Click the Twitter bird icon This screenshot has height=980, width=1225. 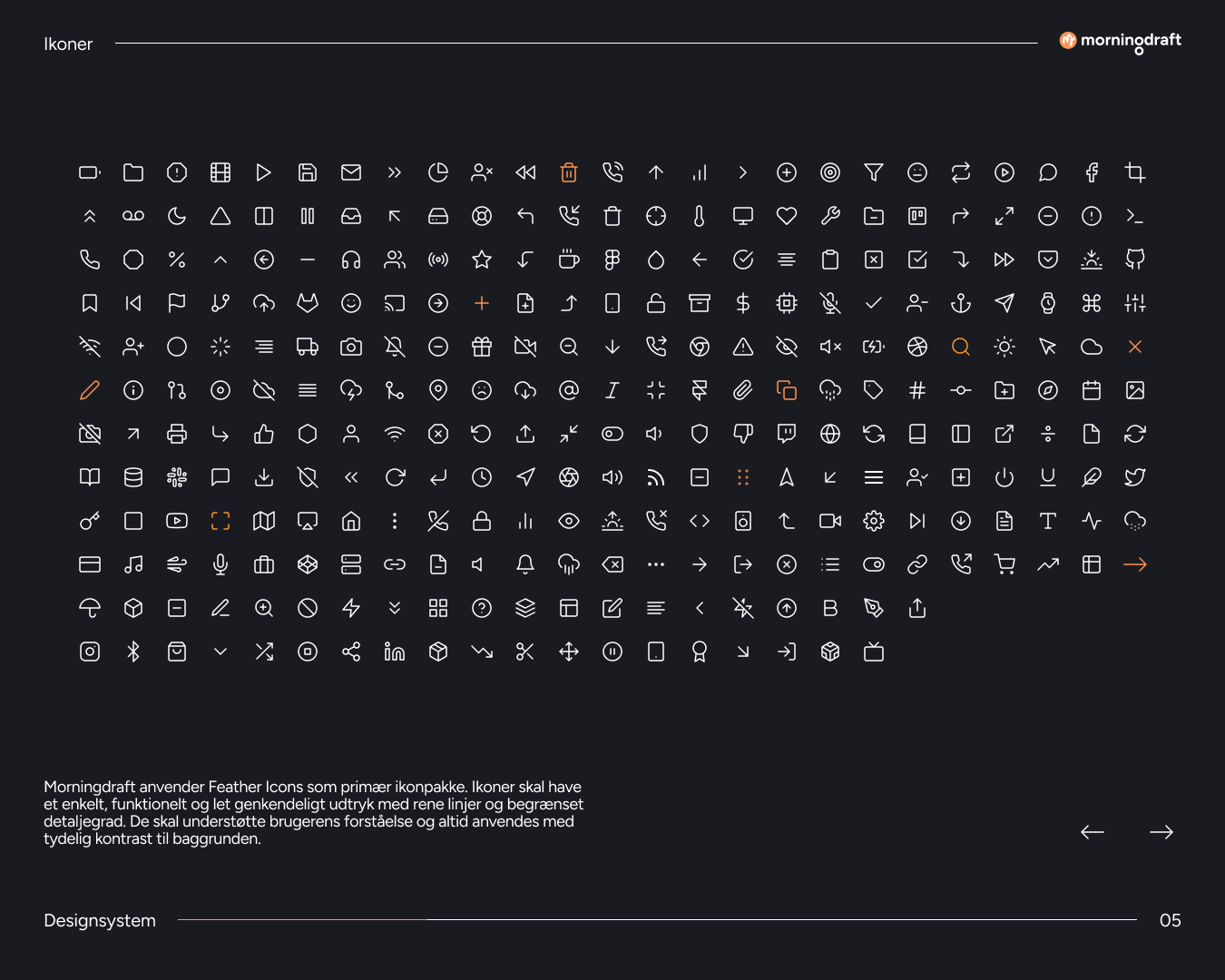[x=1135, y=477]
